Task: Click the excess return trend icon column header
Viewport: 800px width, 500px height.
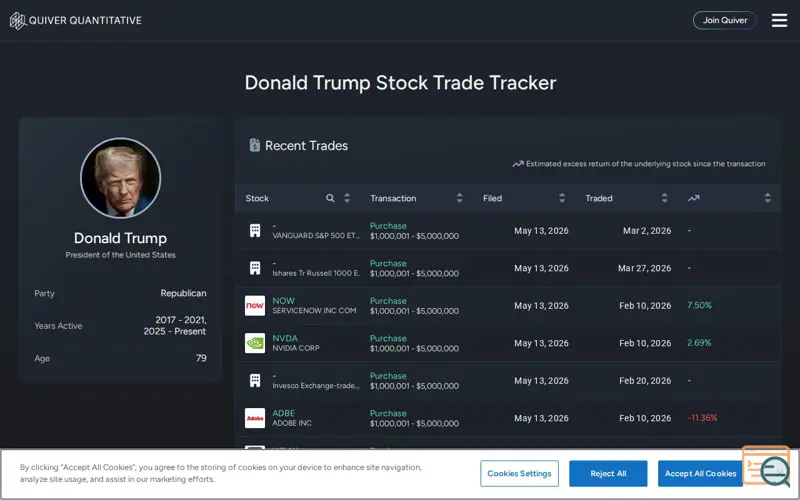Action: coord(693,198)
